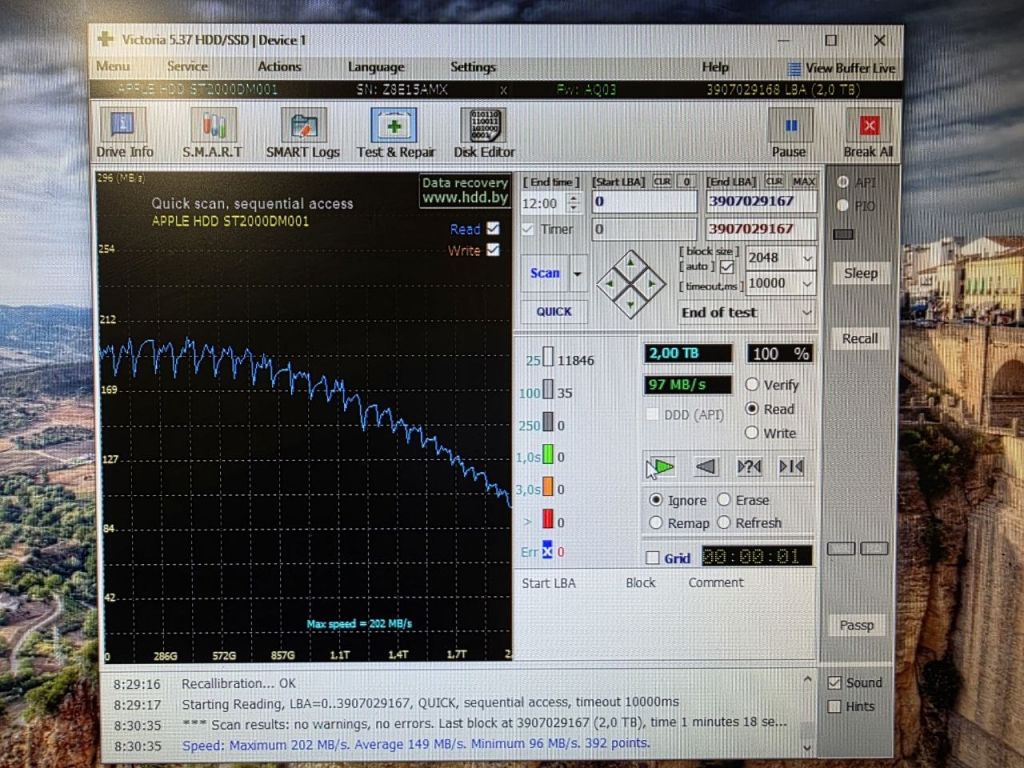Enable the Grid checkbox
Screen dimensions: 1024x768
652,557
